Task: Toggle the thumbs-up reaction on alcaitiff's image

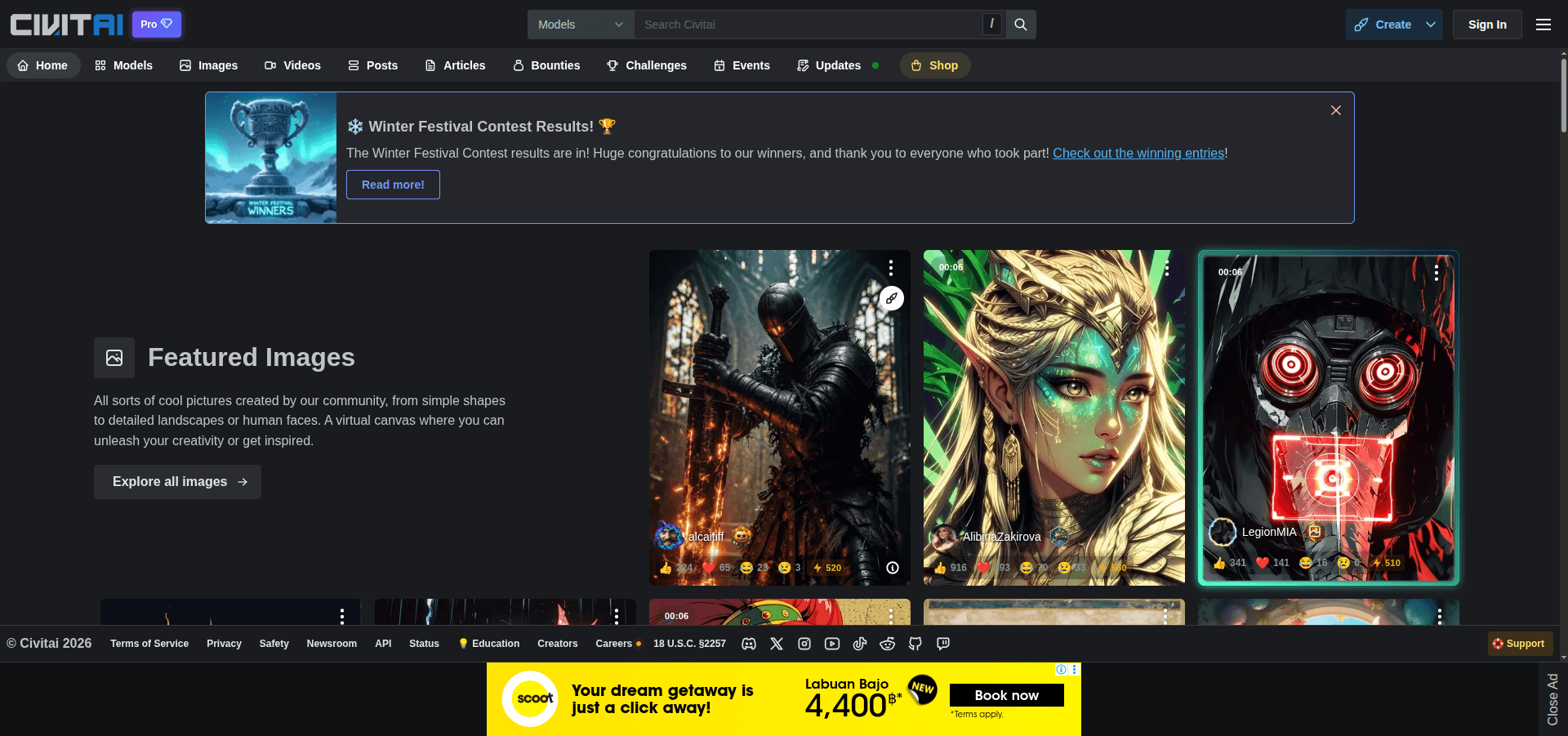Action: [668, 567]
